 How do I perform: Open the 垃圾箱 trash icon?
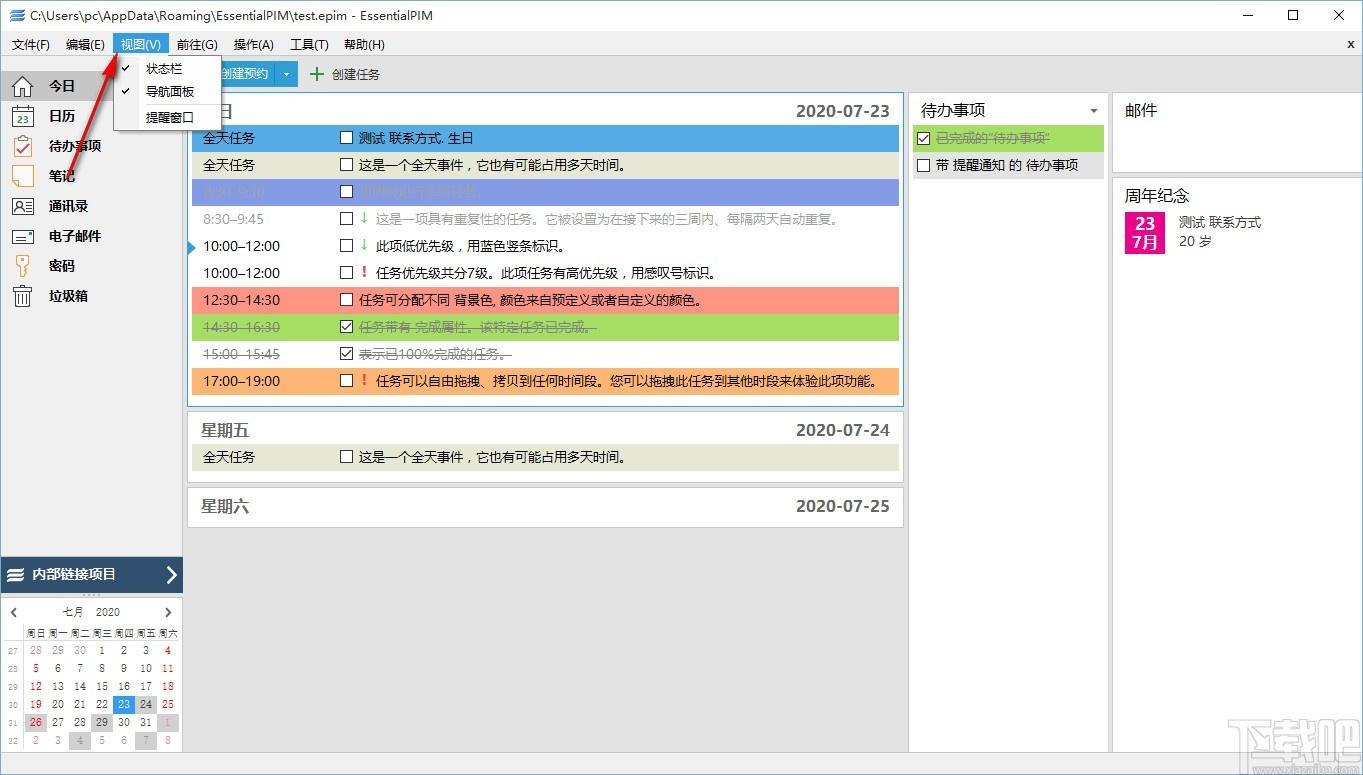[x=22, y=296]
